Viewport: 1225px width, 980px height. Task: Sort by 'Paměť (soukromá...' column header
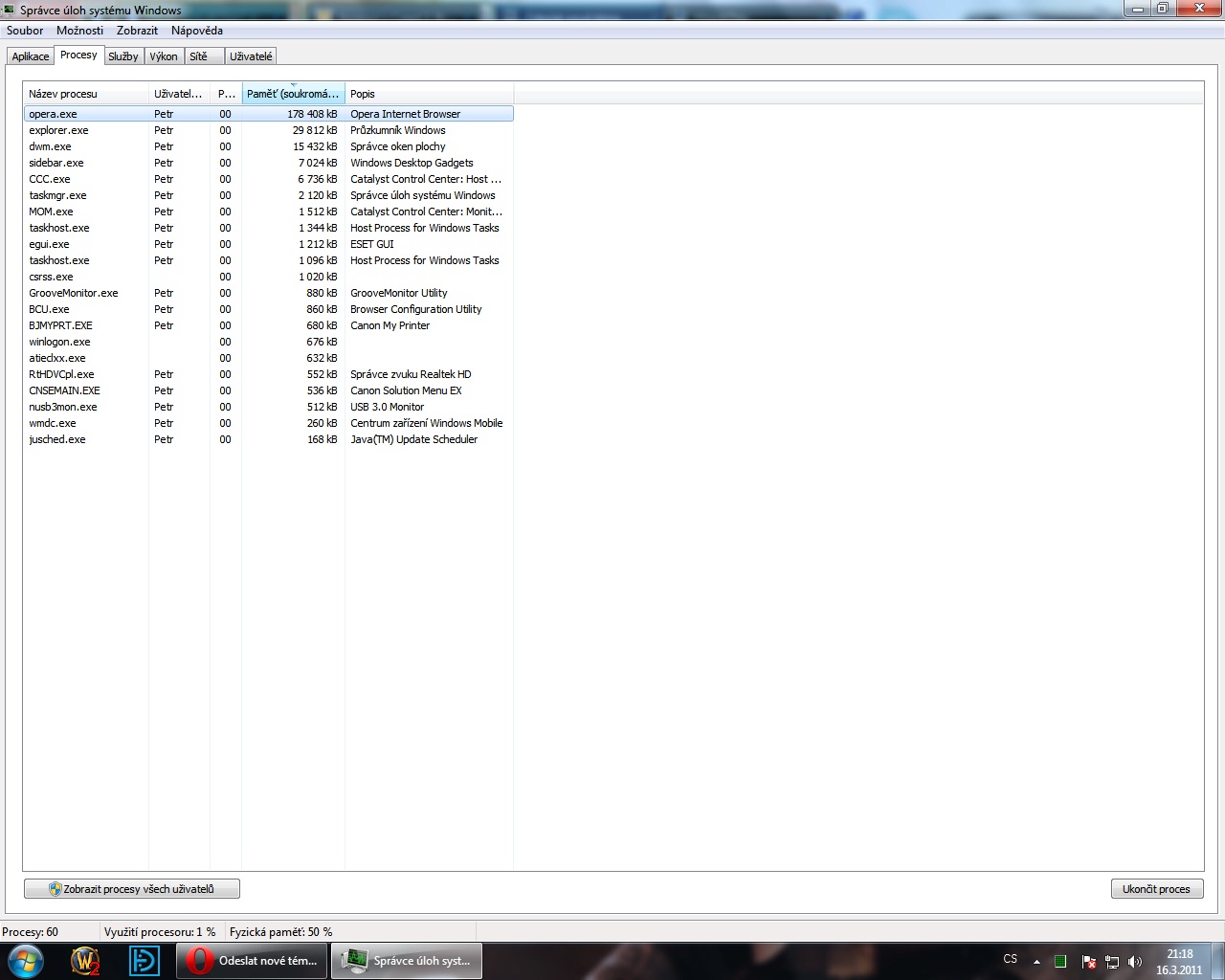[293, 94]
